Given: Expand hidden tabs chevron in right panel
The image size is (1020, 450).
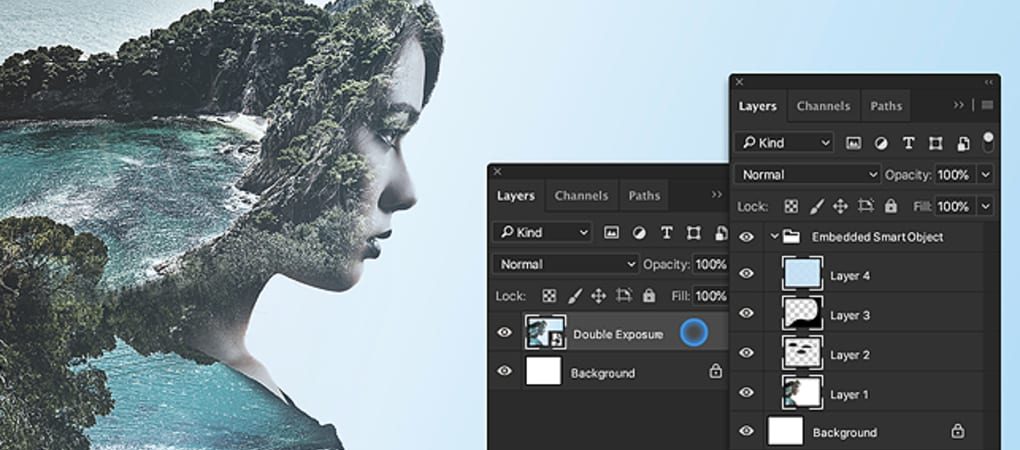Looking at the screenshot, I should click(x=959, y=105).
